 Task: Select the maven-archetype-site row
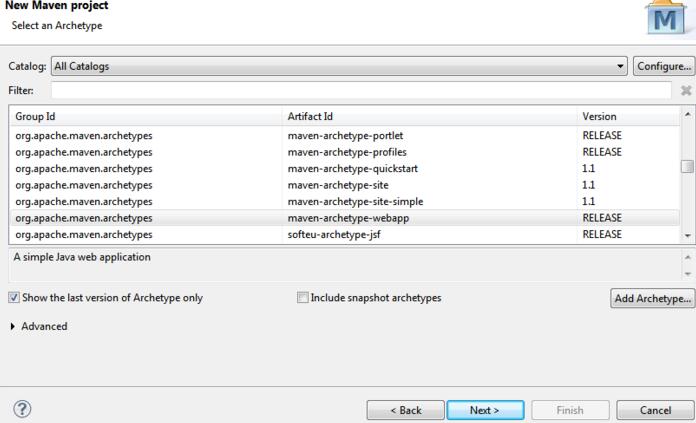(x=344, y=185)
